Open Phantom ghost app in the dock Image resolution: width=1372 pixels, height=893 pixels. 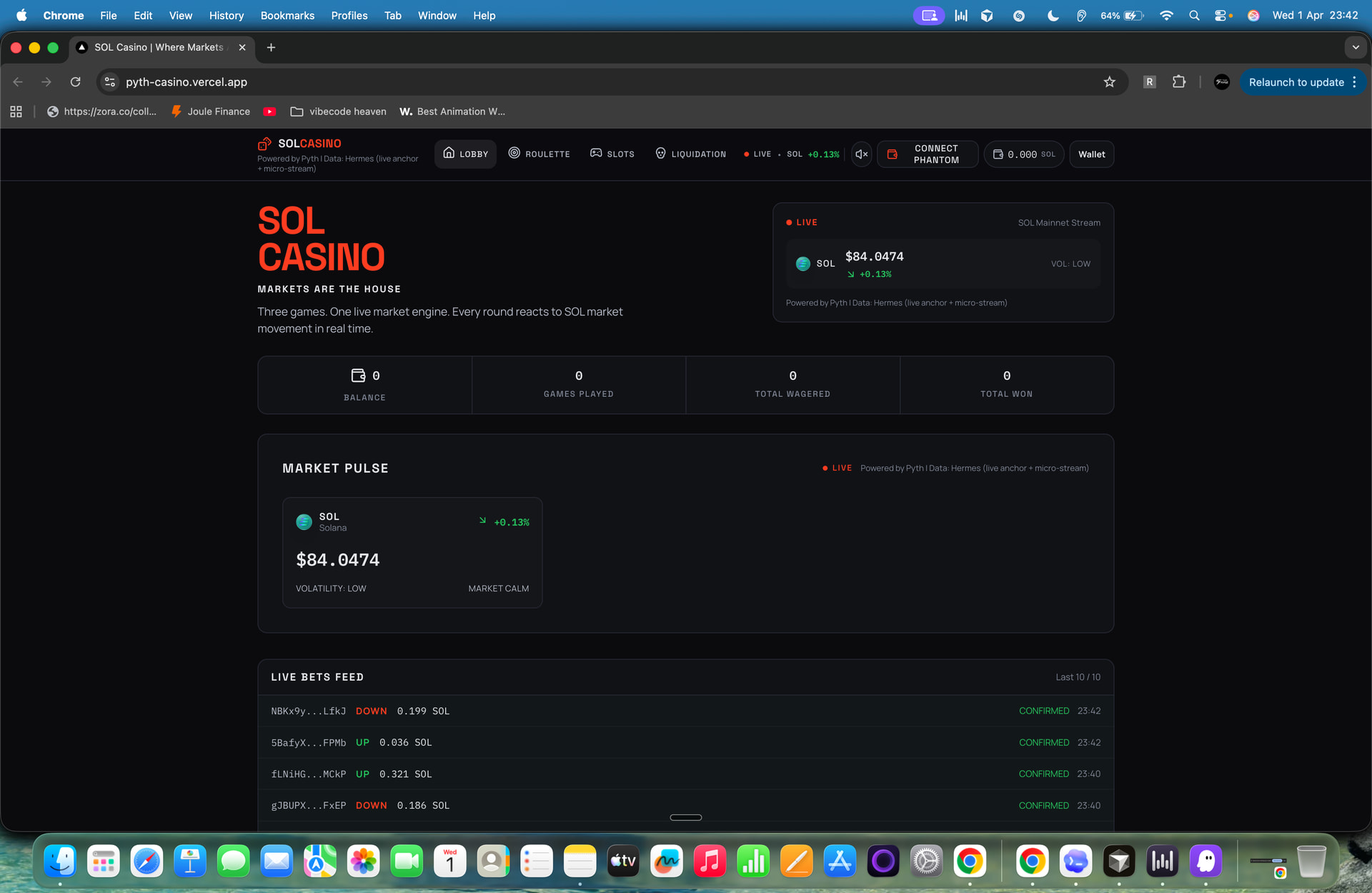pyautogui.click(x=1206, y=861)
